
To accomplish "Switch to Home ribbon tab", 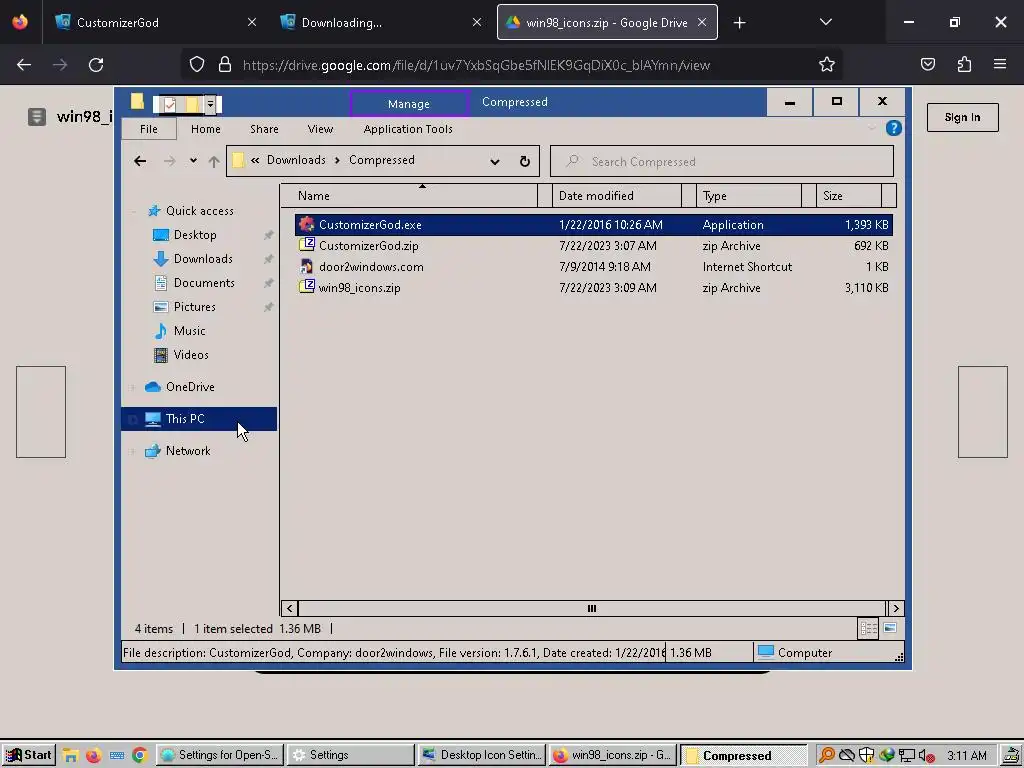I will (x=206, y=129).
